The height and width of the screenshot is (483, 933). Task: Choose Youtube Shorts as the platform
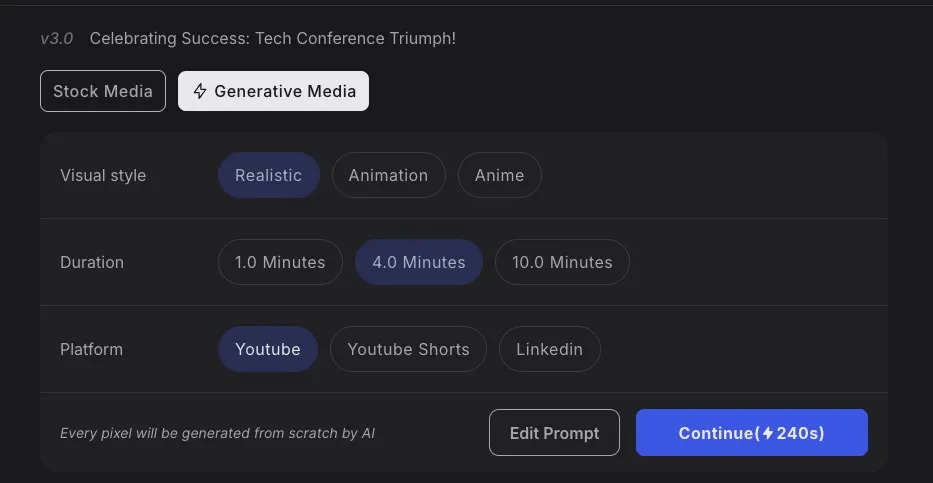[x=408, y=349]
